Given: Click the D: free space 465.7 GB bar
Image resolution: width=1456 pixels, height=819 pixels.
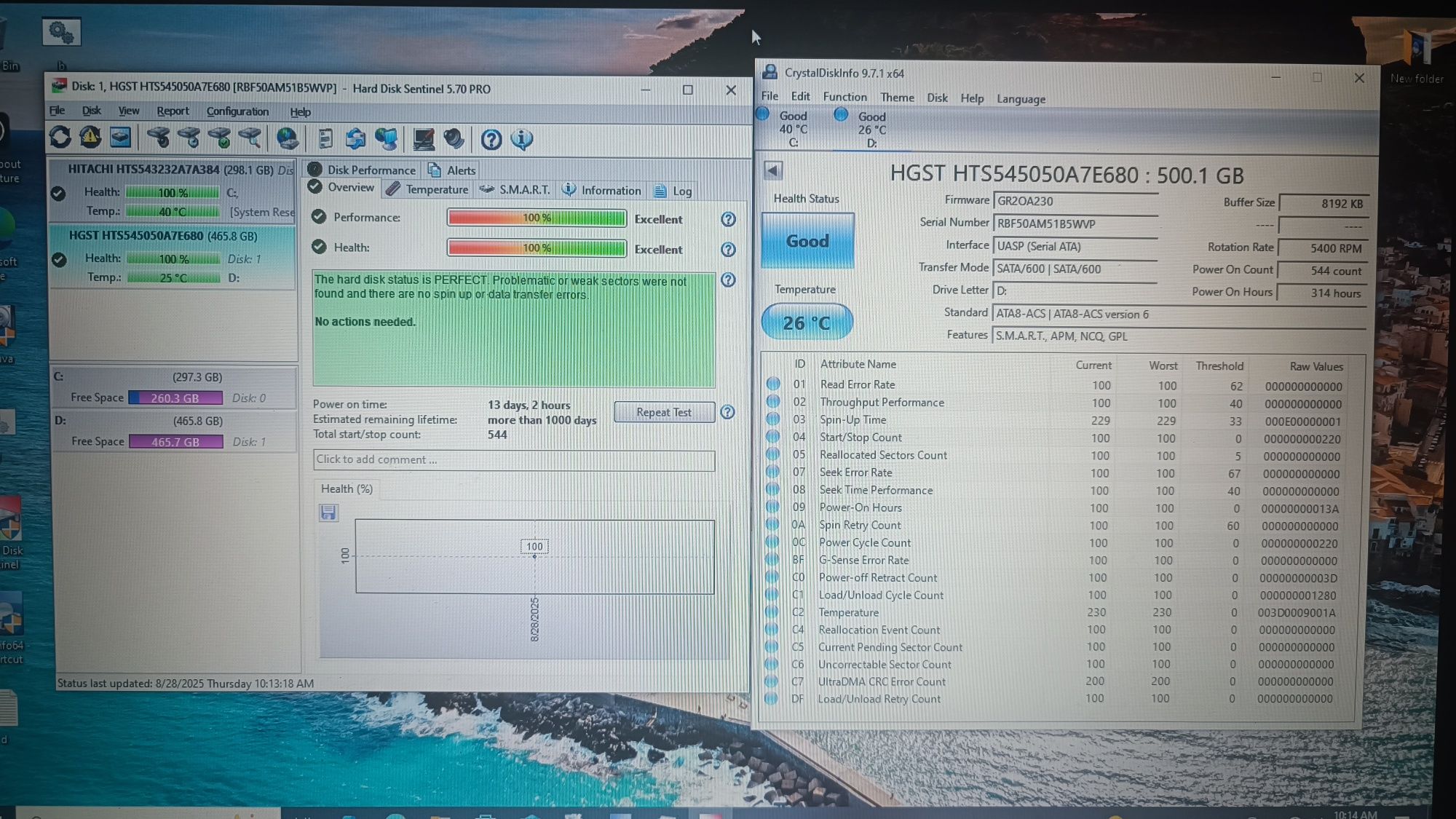Looking at the screenshot, I should pos(175,442).
